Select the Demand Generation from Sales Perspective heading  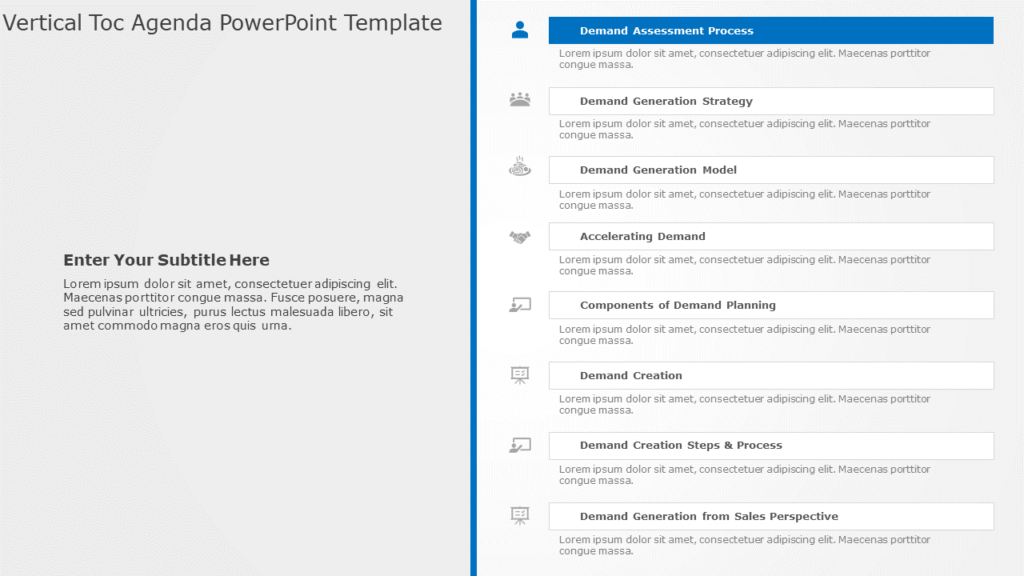click(770, 515)
